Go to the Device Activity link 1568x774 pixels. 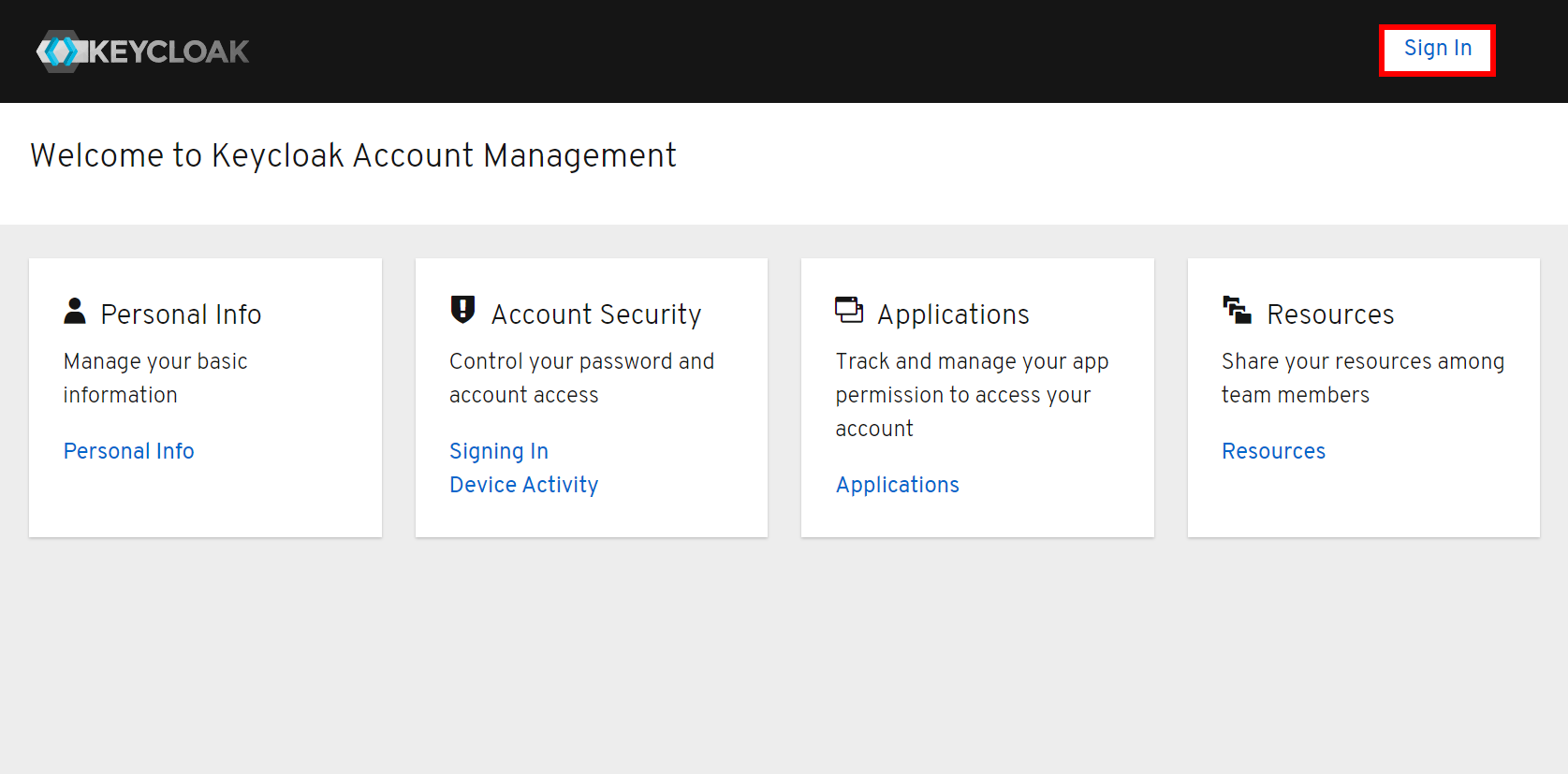pos(523,485)
